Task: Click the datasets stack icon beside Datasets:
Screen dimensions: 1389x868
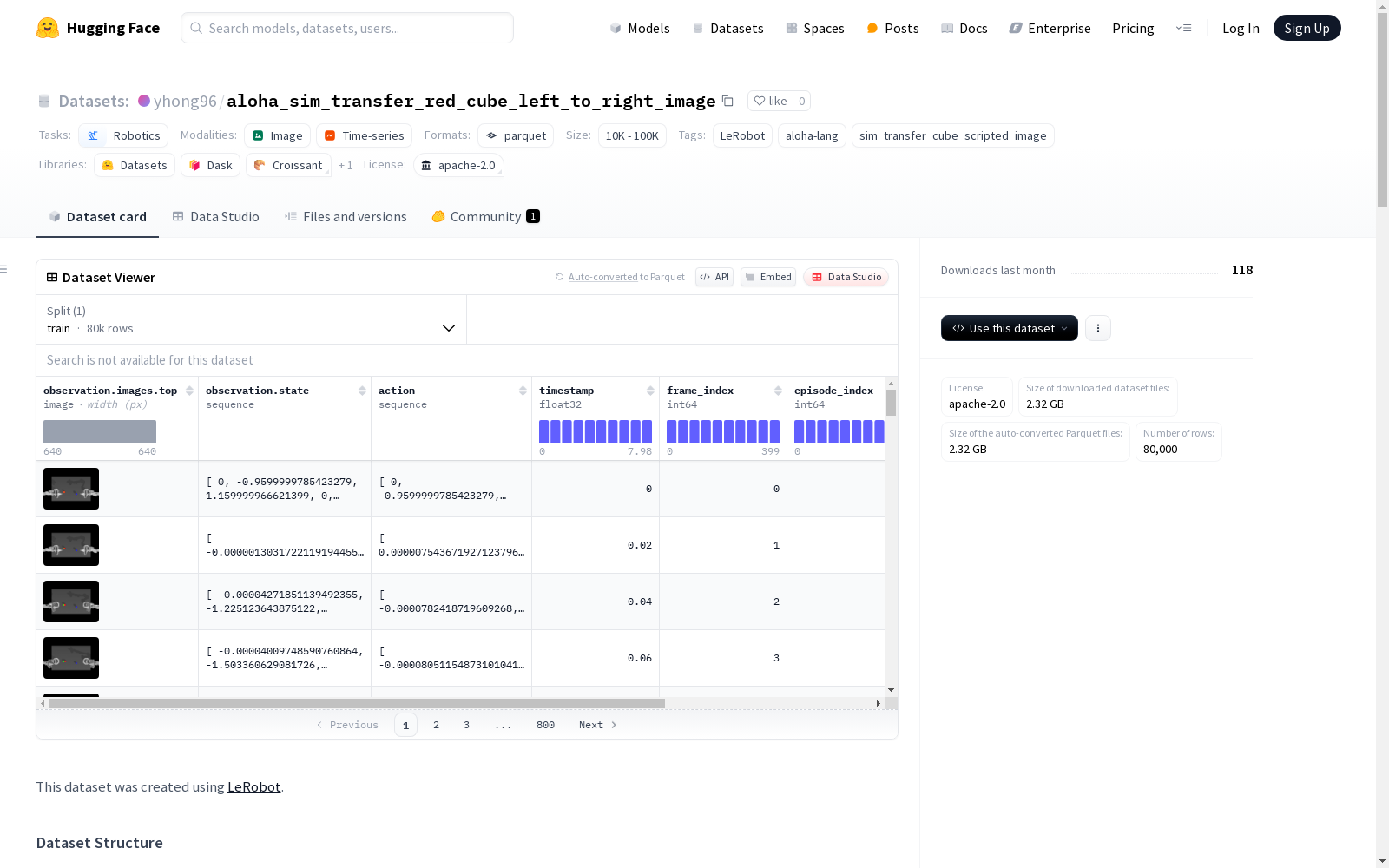Action: (x=44, y=101)
